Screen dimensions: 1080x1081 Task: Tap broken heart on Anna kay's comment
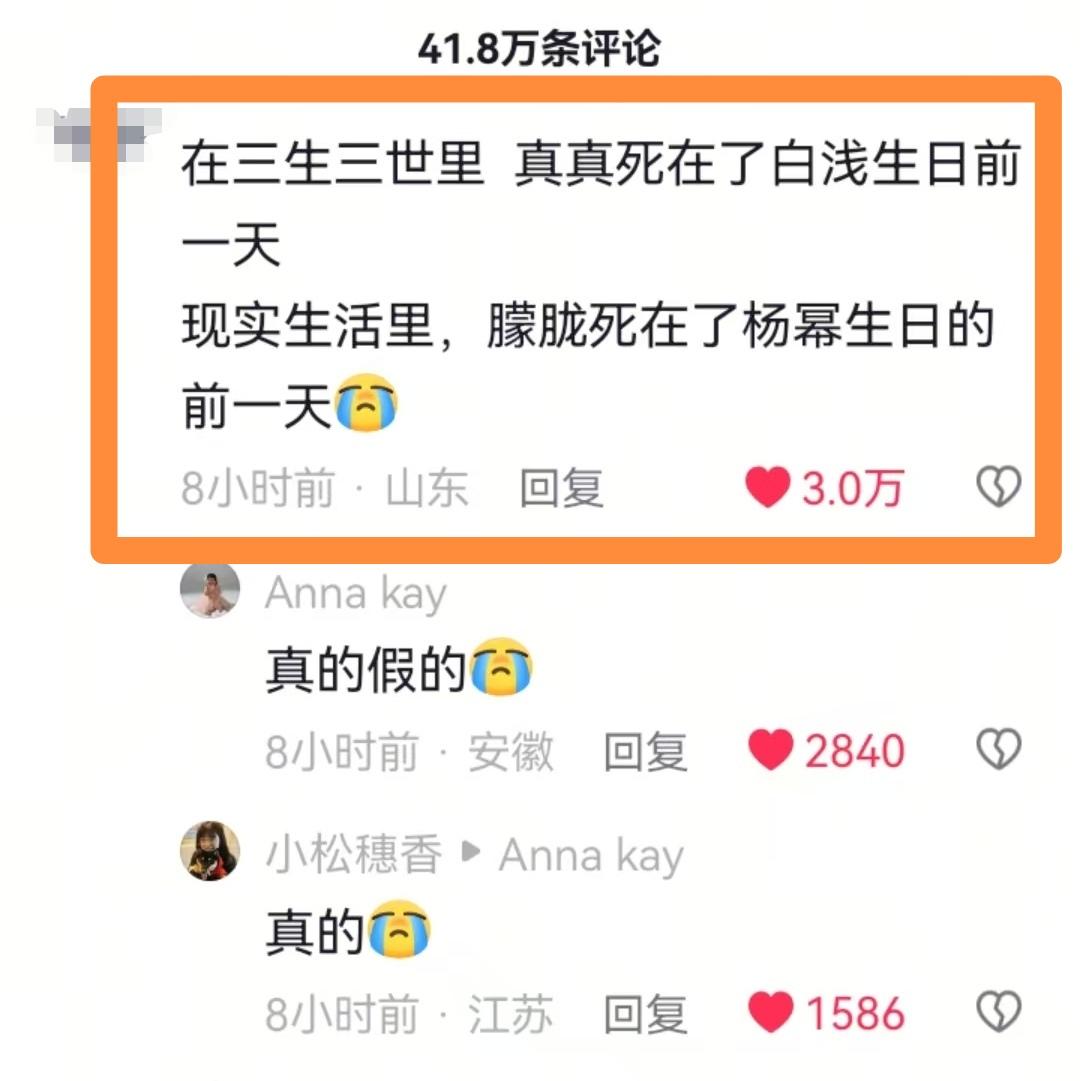[x=999, y=749]
